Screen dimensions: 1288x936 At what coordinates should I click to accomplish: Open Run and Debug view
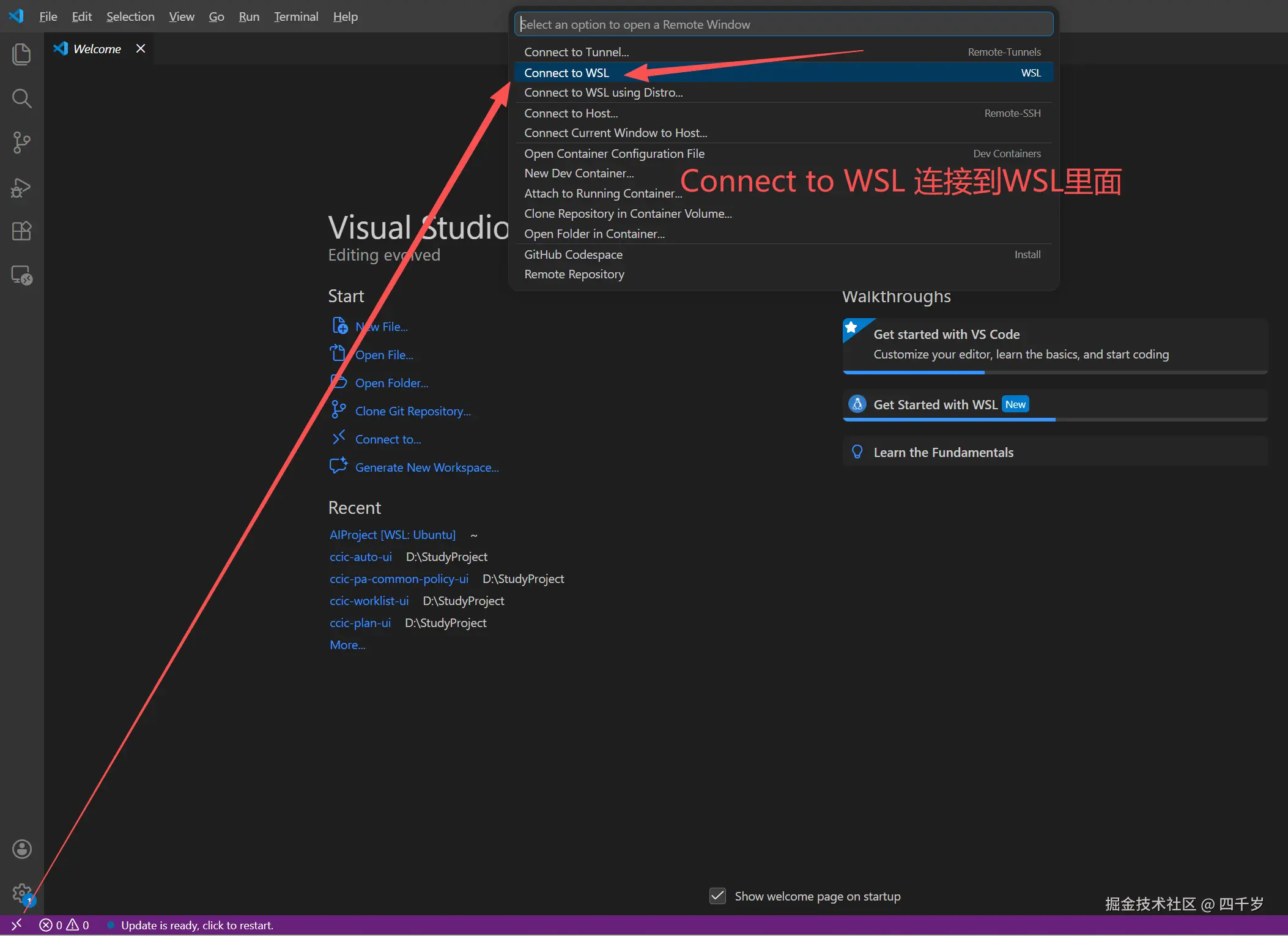pyautogui.click(x=21, y=187)
